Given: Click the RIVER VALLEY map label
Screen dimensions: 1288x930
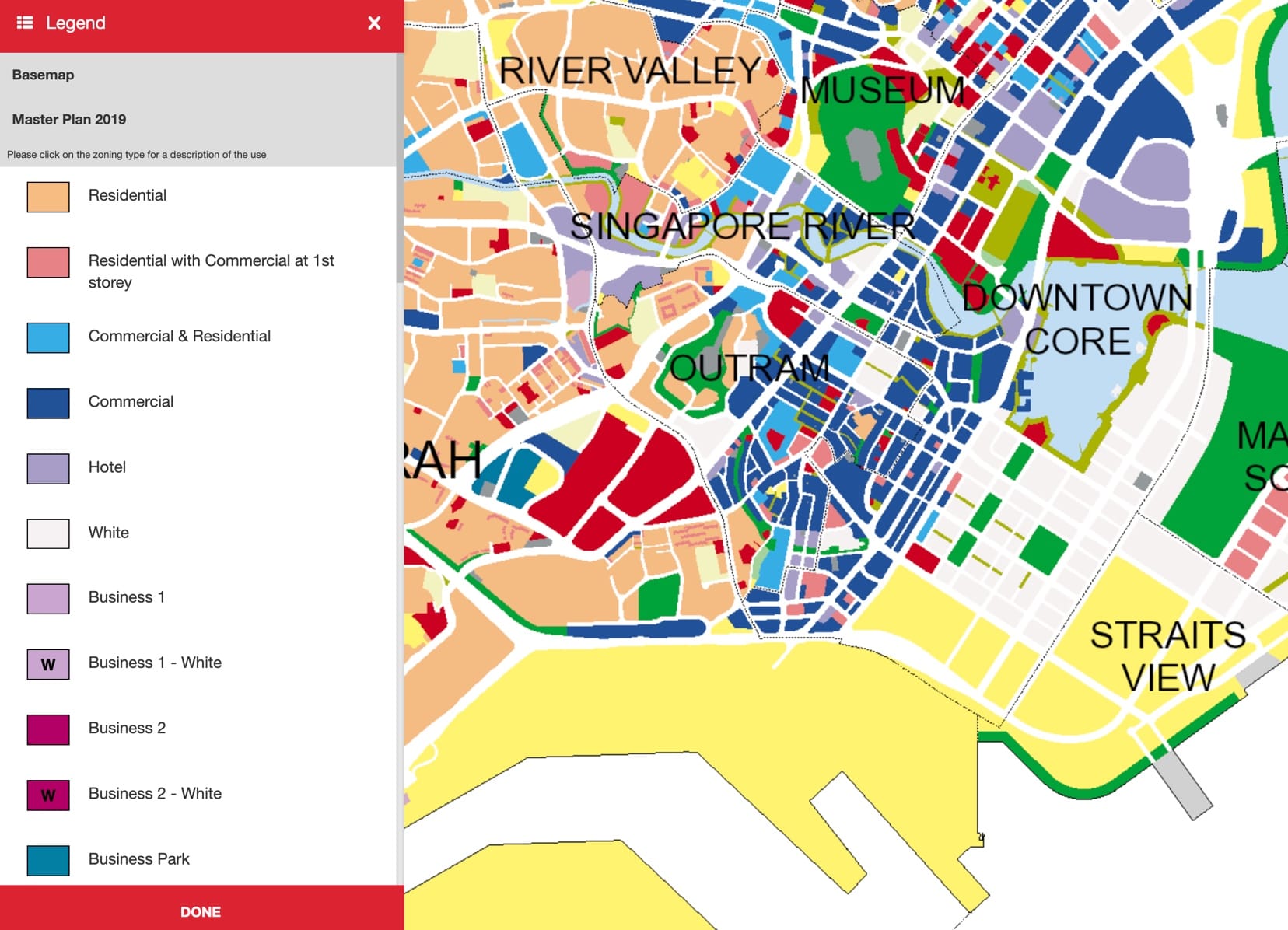Looking at the screenshot, I should tap(629, 71).
